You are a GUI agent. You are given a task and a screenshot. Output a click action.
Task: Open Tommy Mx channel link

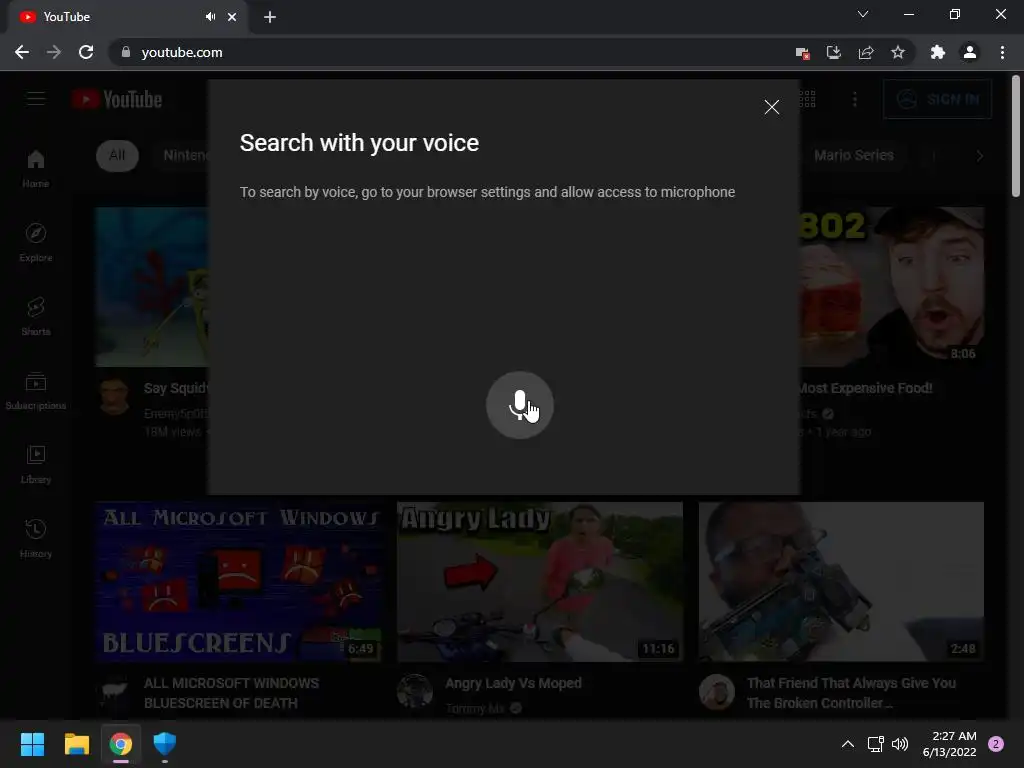(475, 709)
